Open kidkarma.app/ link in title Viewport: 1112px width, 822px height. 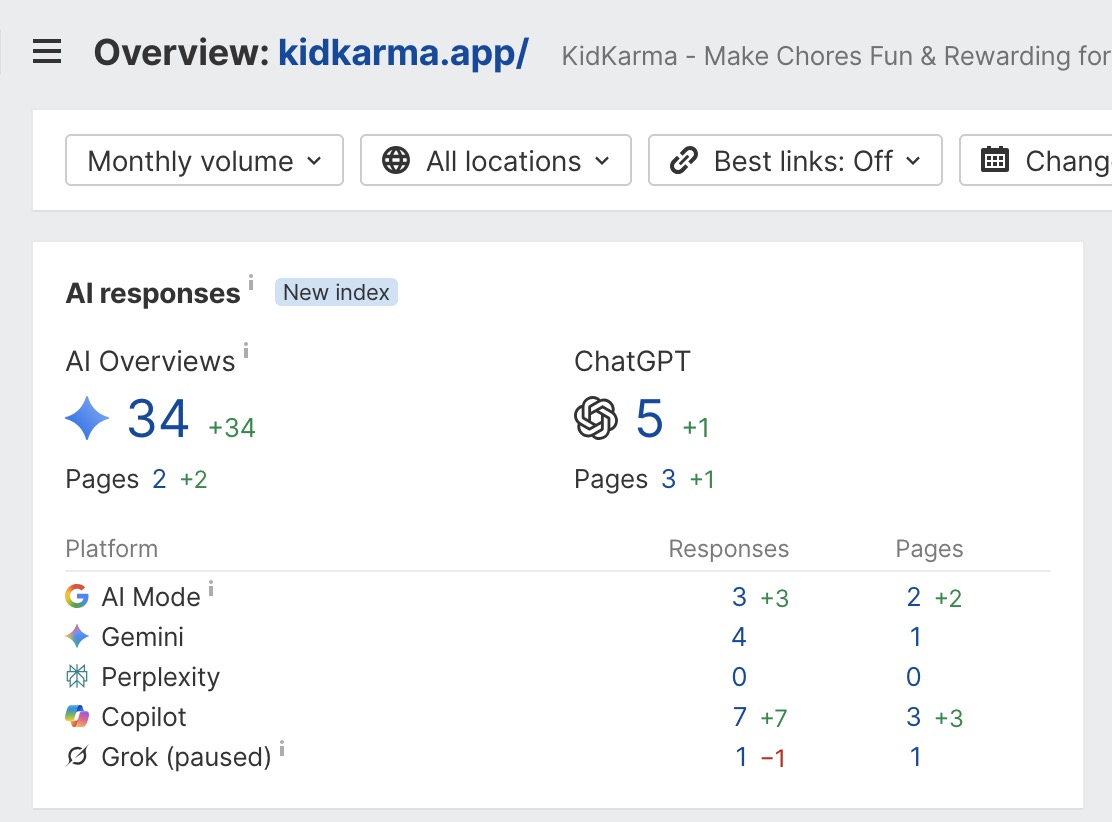click(404, 52)
